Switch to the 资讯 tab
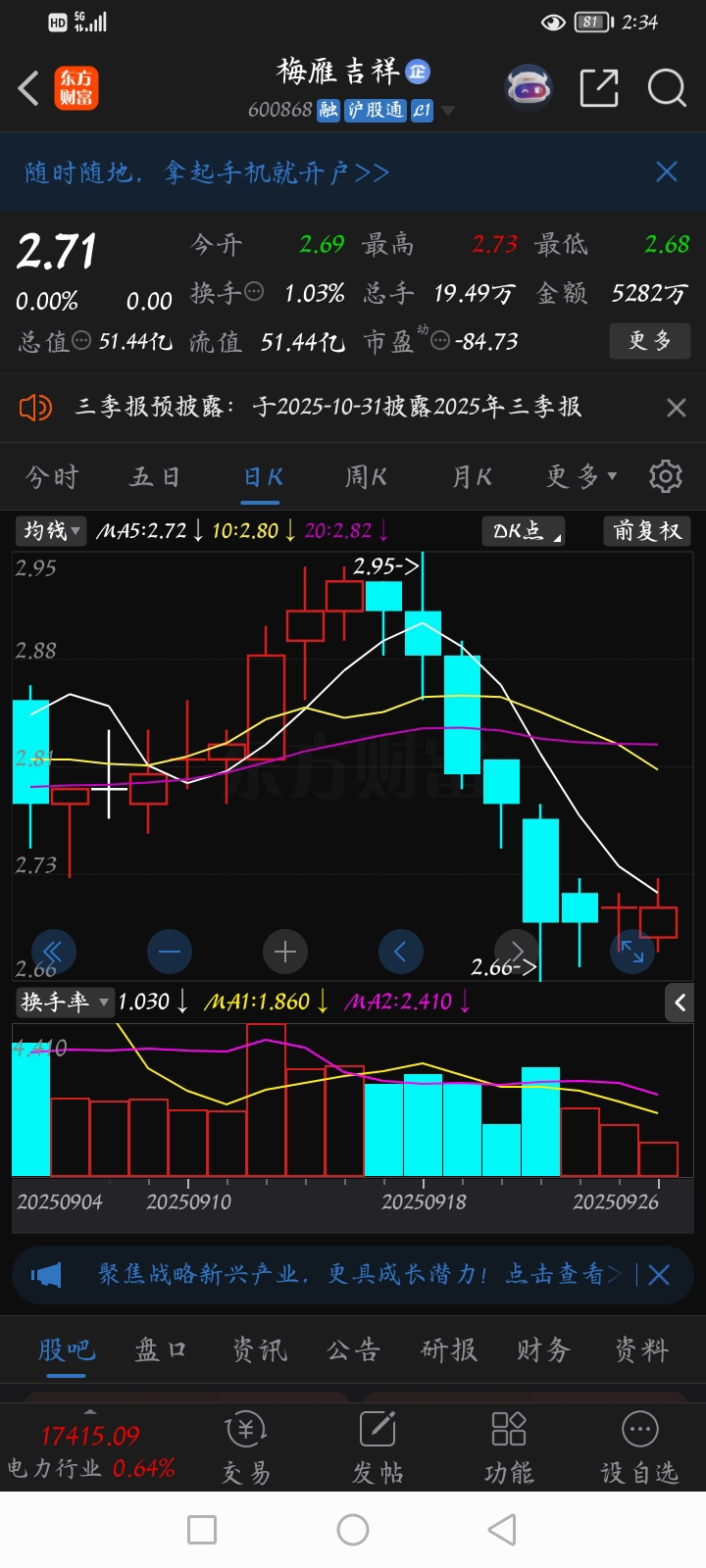 258,1349
